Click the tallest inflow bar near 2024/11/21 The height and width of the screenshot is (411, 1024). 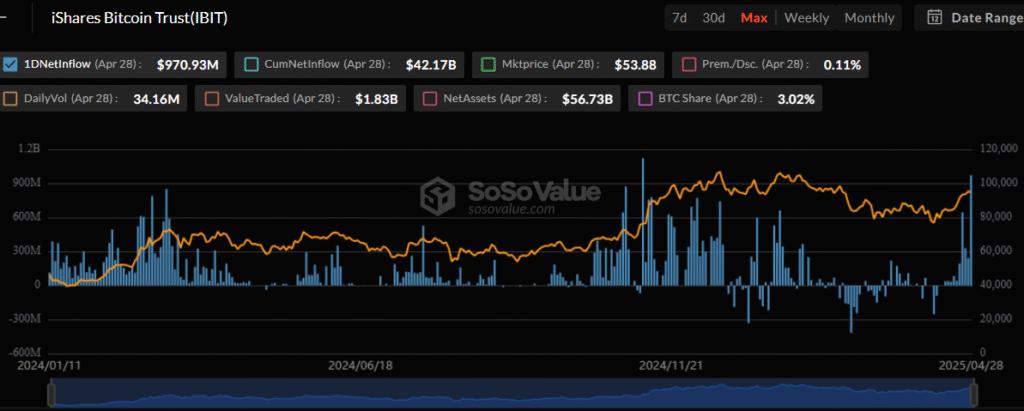643,222
